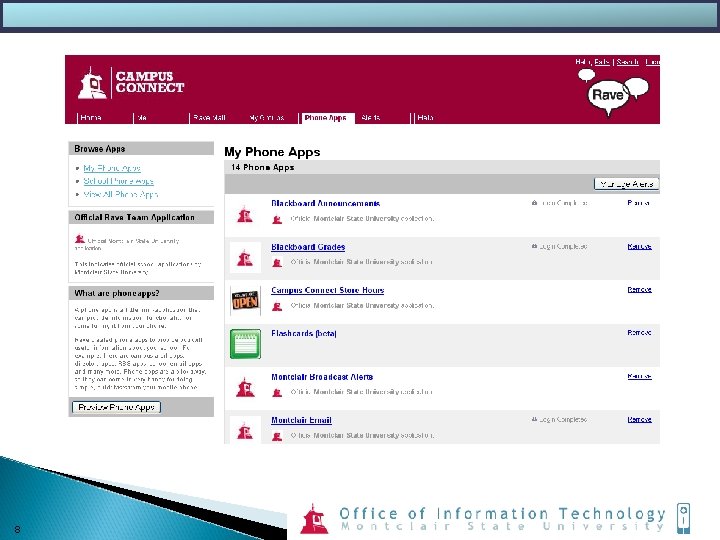720x540 pixels.
Task: Remove the Montclair Email app
Action: (639, 420)
